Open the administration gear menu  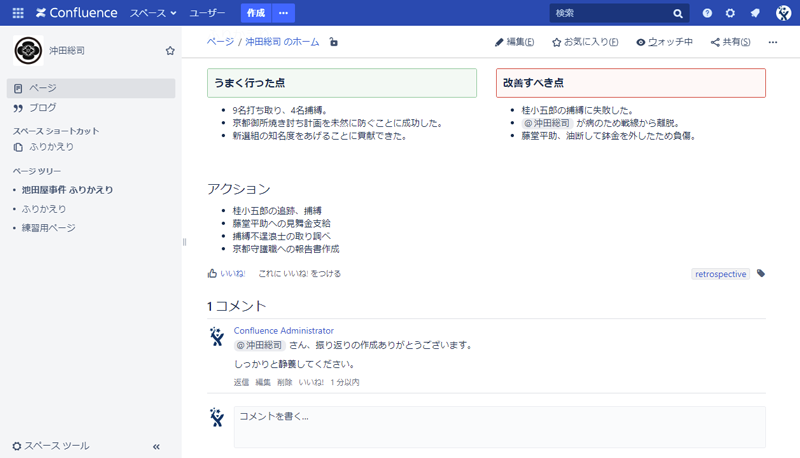point(731,13)
